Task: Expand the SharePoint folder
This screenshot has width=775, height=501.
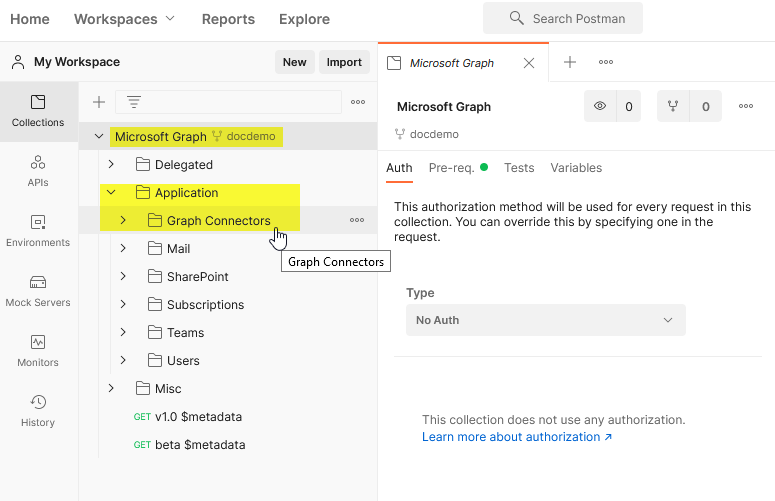Action: click(x=123, y=277)
